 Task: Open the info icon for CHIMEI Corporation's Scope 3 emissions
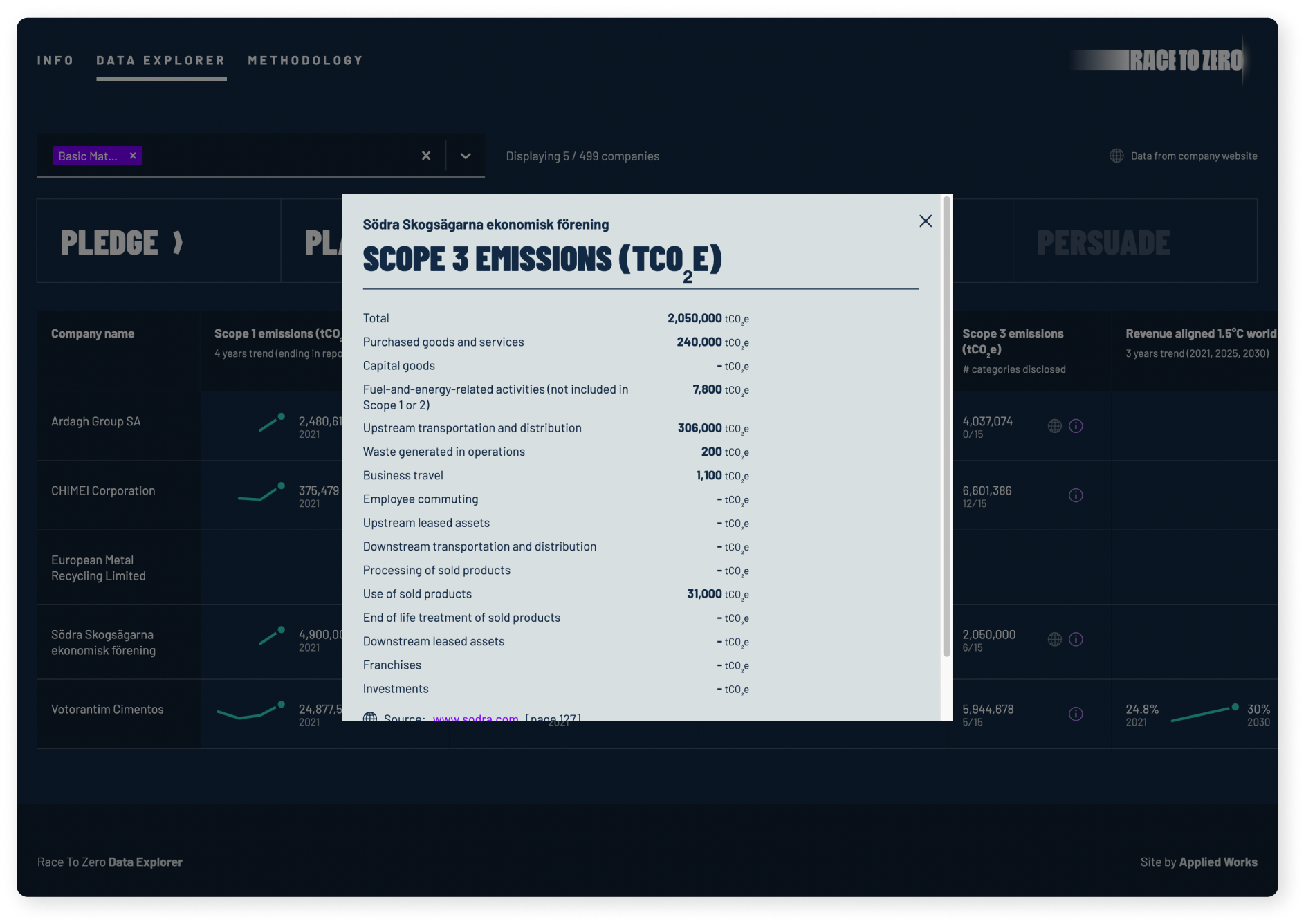click(1076, 495)
